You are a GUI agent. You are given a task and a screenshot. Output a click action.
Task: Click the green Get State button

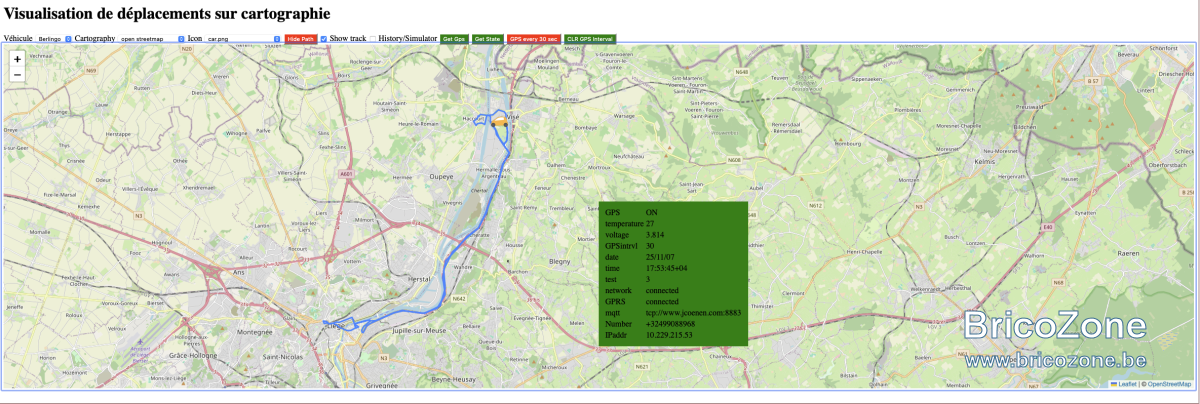[x=487, y=38]
